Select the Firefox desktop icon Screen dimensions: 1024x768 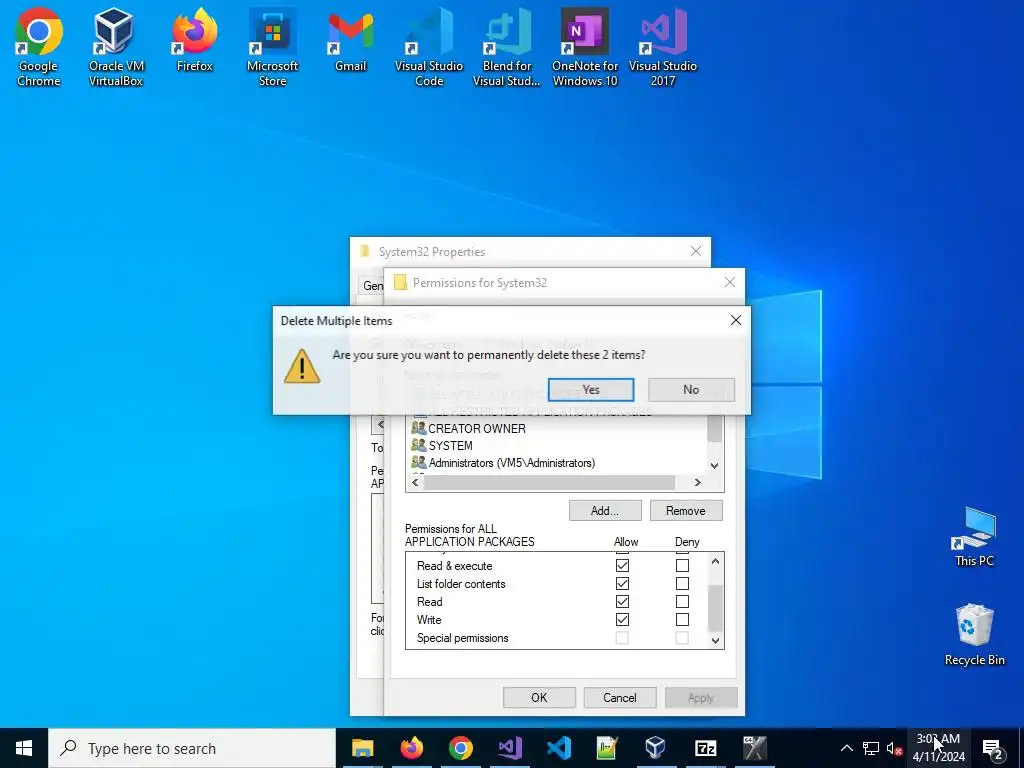(x=195, y=40)
